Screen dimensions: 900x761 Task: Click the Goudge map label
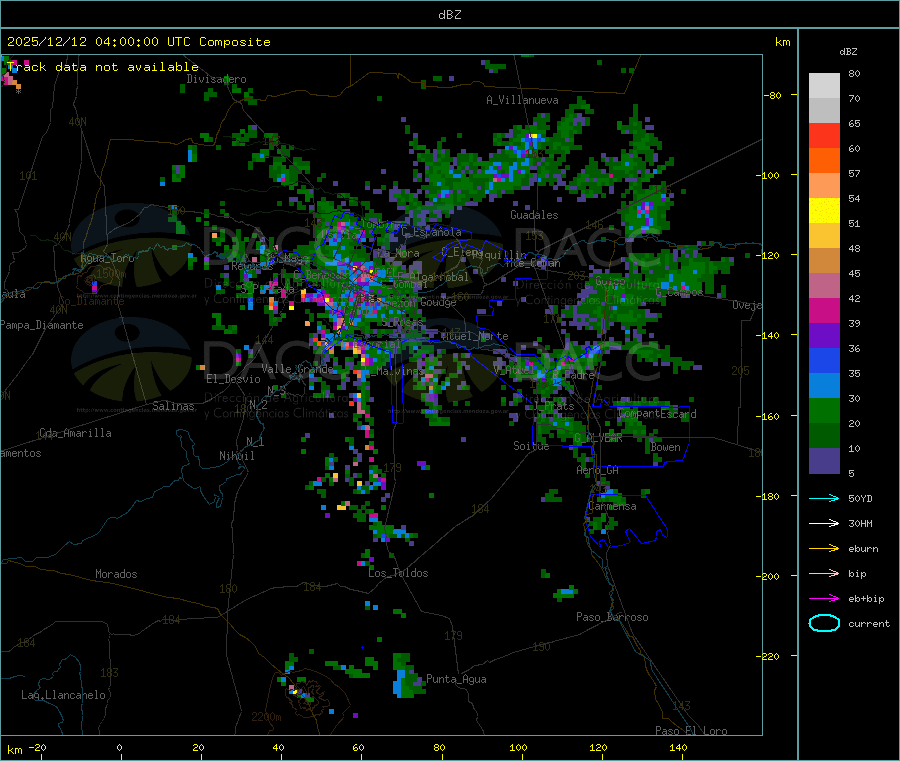coord(439,302)
